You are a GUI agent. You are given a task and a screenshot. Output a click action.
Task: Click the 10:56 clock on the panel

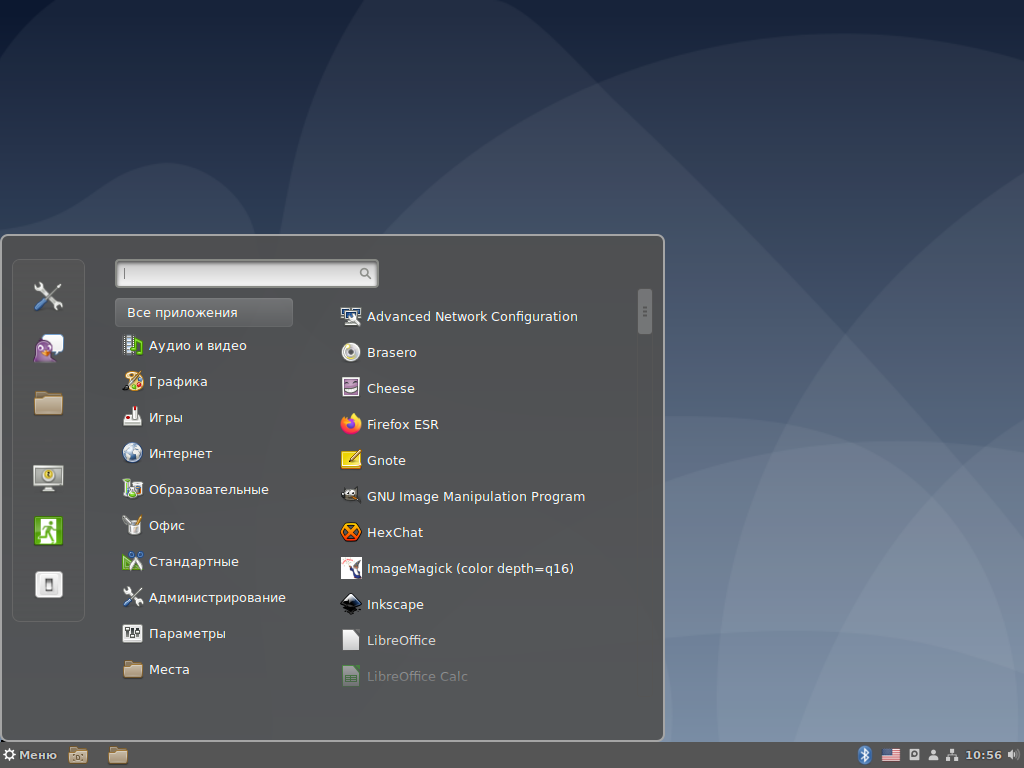point(983,755)
